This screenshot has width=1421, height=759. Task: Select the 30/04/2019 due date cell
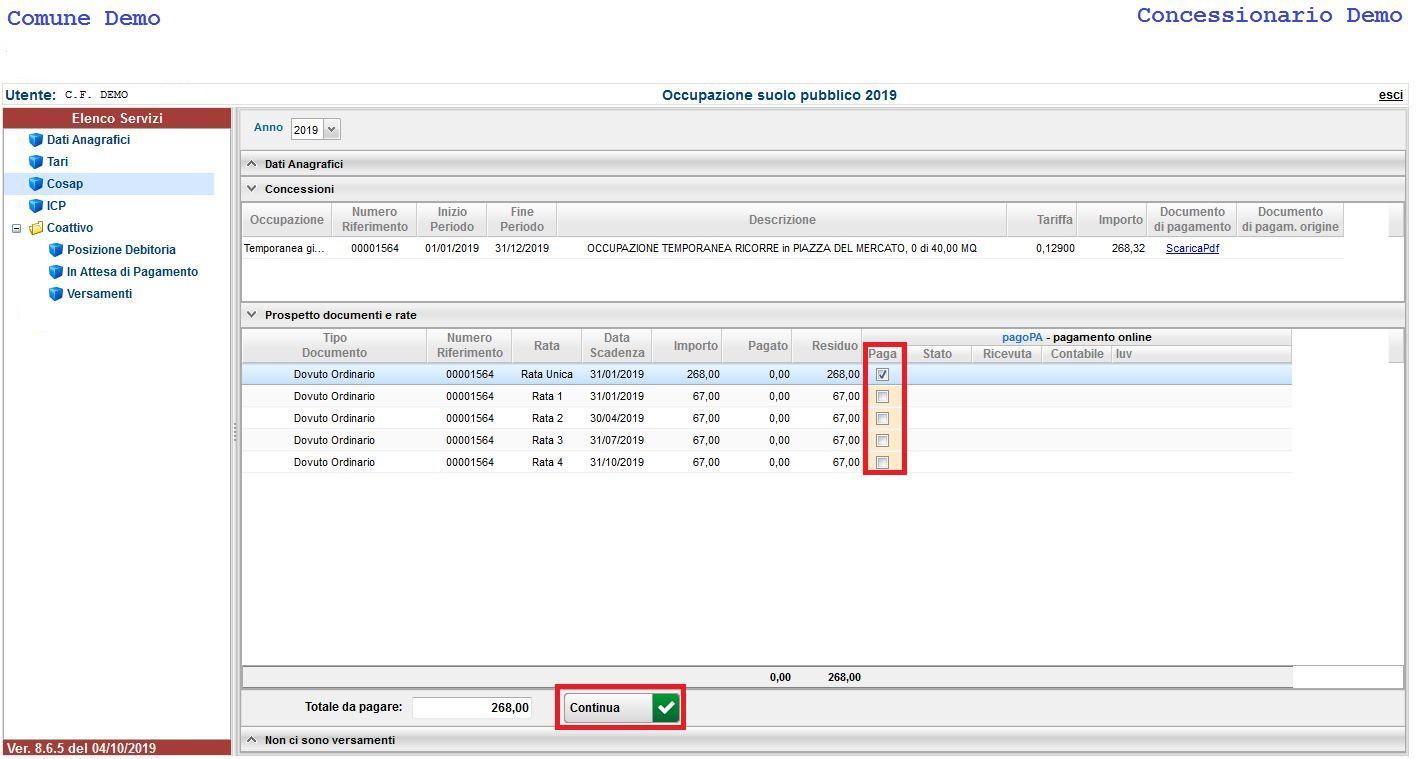pos(617,418)
